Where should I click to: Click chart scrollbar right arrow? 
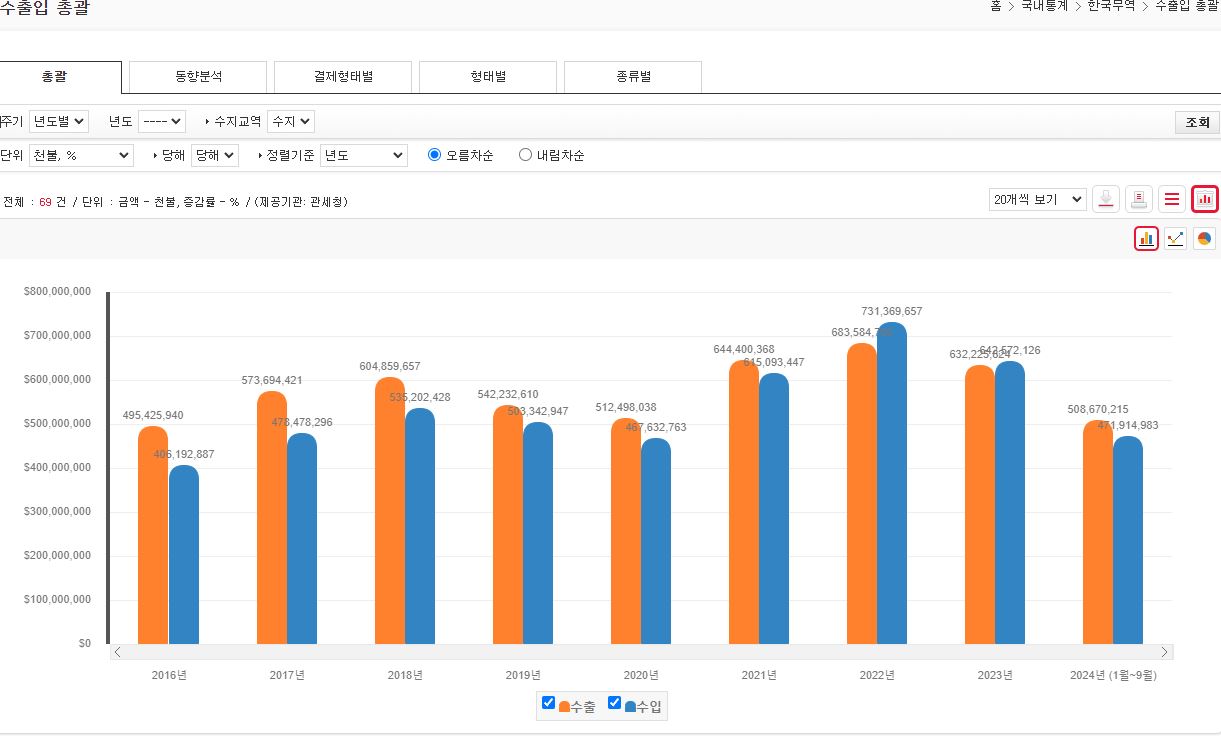click(x=1164, y=652)
